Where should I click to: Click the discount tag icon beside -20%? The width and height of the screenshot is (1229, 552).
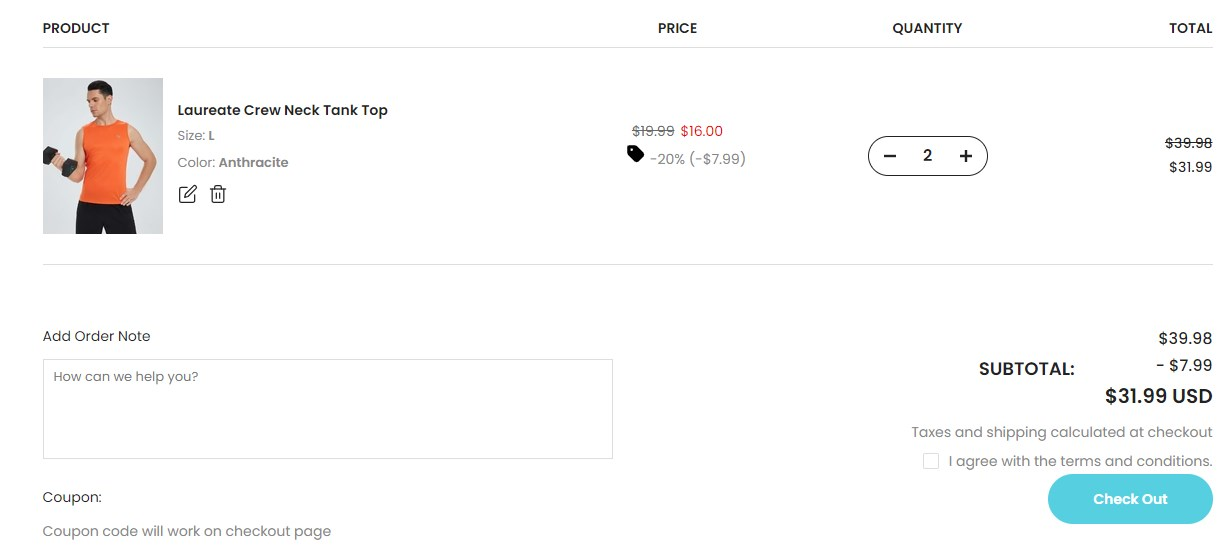pyautogui.click(x=636, y=154)
